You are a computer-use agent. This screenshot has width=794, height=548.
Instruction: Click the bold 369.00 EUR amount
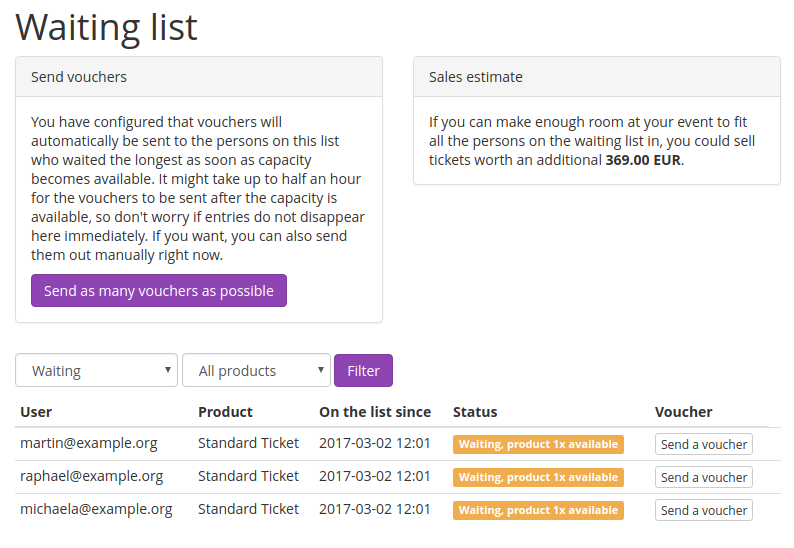tap(643, 160)
